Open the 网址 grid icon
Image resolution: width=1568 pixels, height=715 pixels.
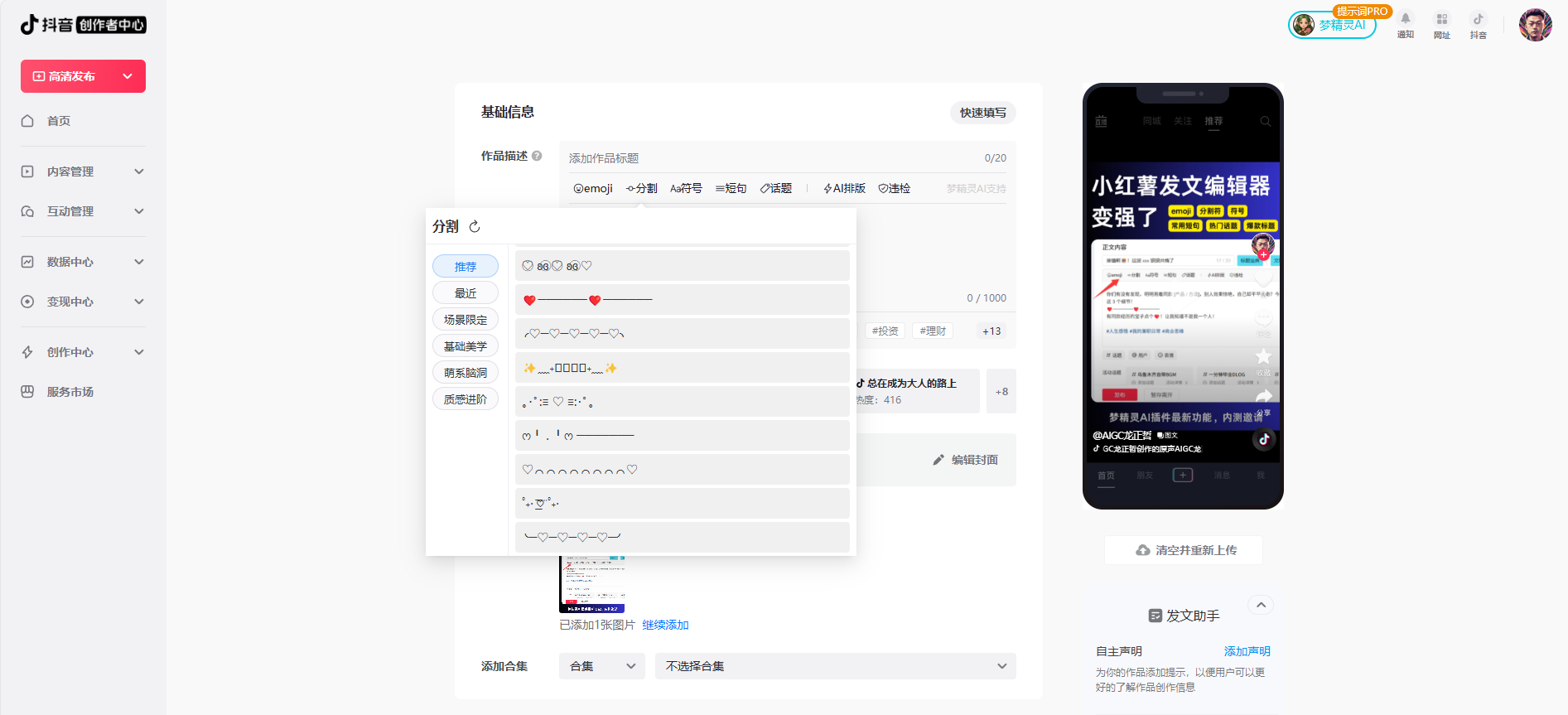(1442, 19)
